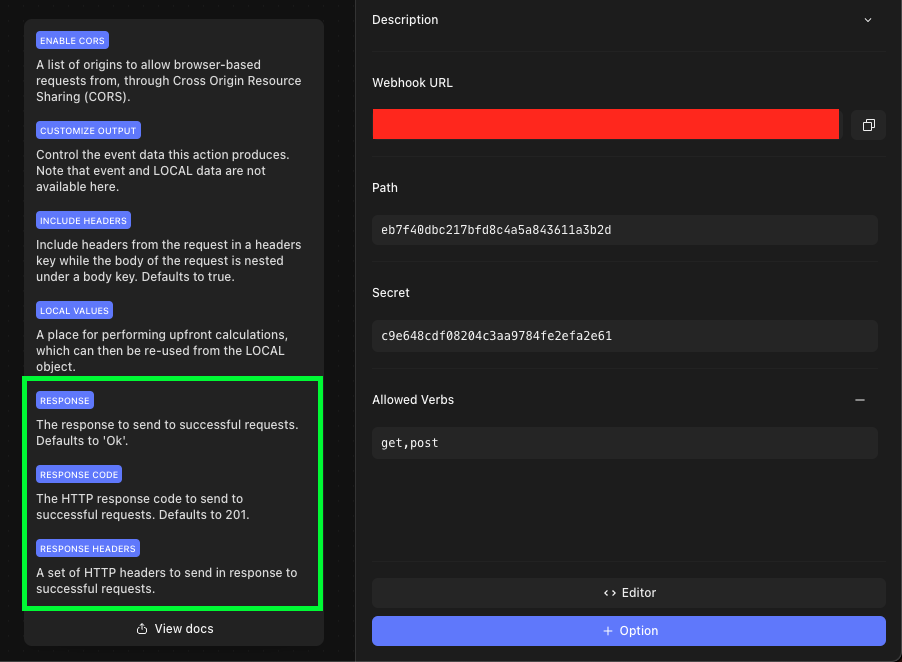
Task: Add the RESPONSE CODE option tag
Action: [79, 475]
